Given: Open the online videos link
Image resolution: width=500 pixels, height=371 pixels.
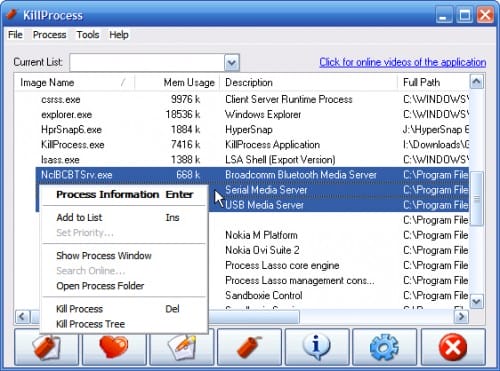Looking at the screenshot, I should pyautogui.click(x=402, y=62).
